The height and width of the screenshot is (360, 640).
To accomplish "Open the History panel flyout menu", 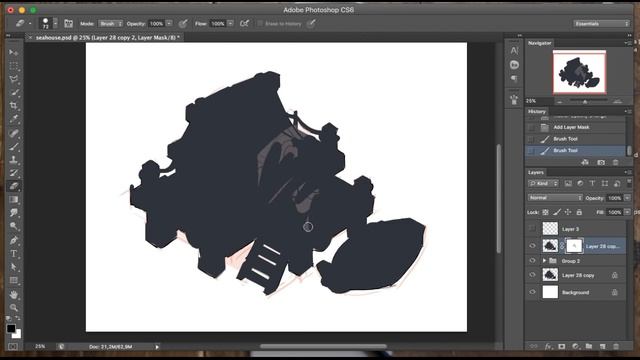I will [x=627, y=111].
